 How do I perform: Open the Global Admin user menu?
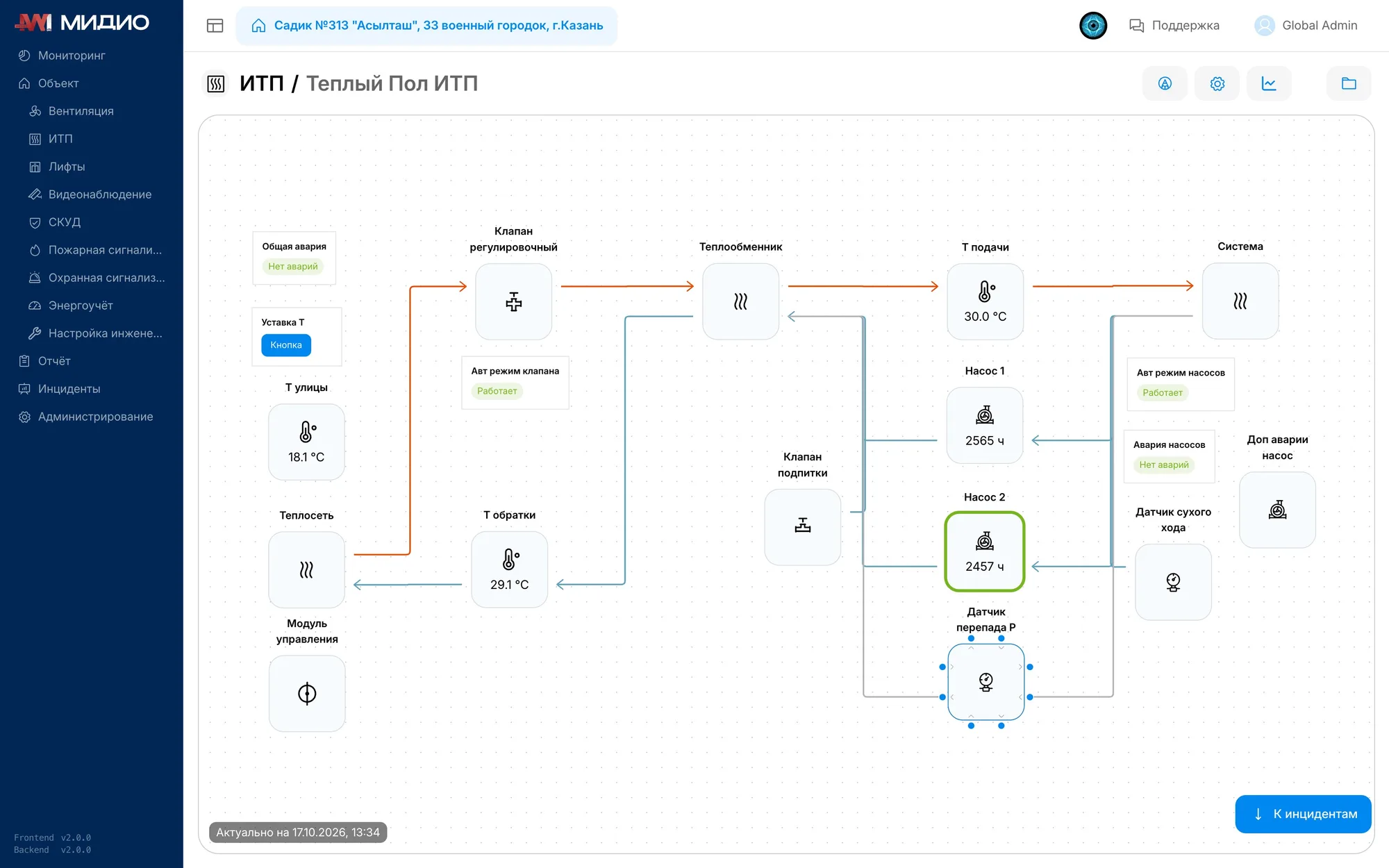click(x=1306, y=26)
